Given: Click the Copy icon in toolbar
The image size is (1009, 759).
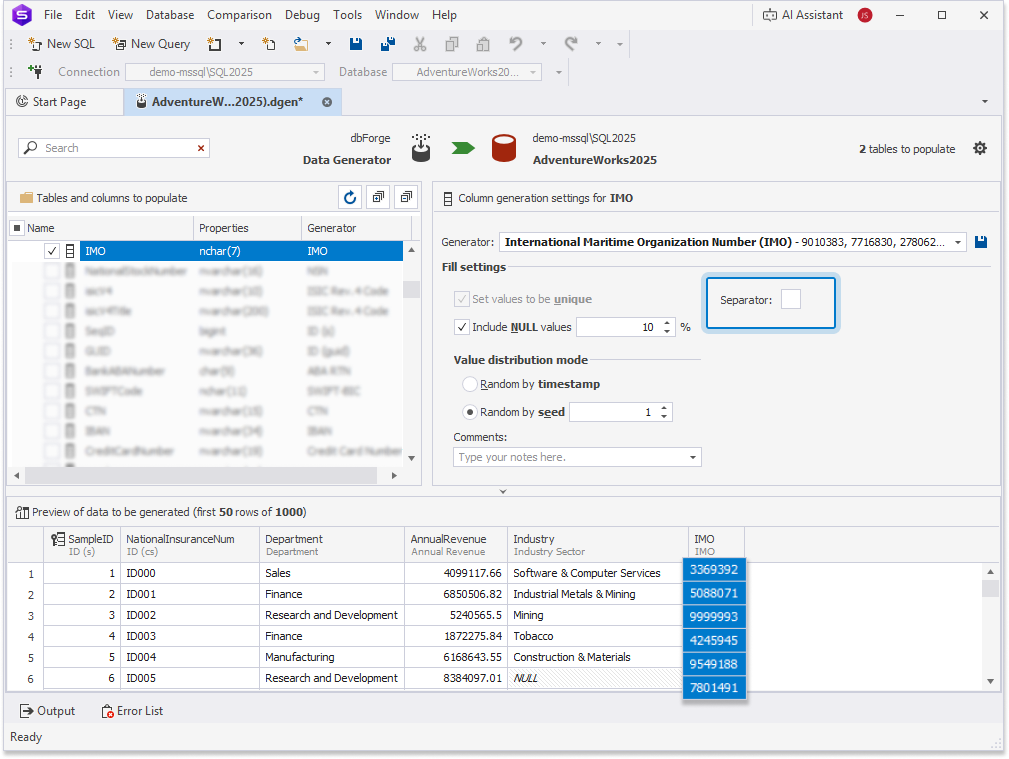Looking at the screenshot, I should (452, 44).
